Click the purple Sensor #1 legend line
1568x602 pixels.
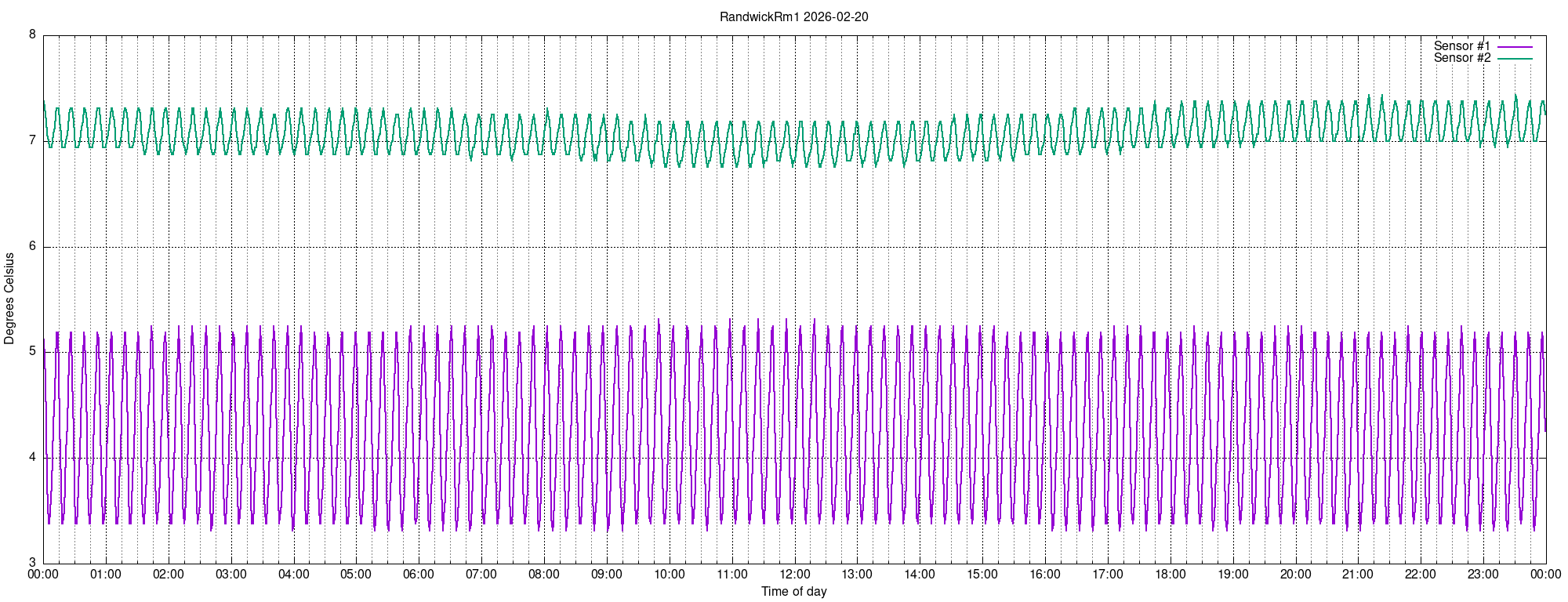coord(1515,47)
